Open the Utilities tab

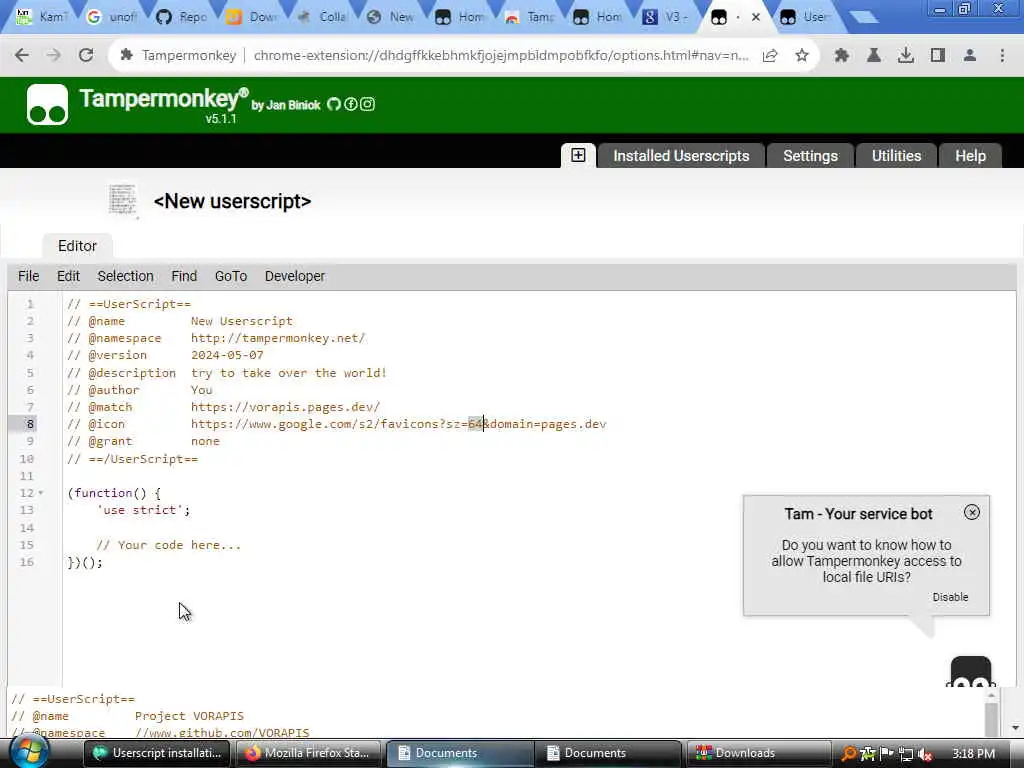896,155
